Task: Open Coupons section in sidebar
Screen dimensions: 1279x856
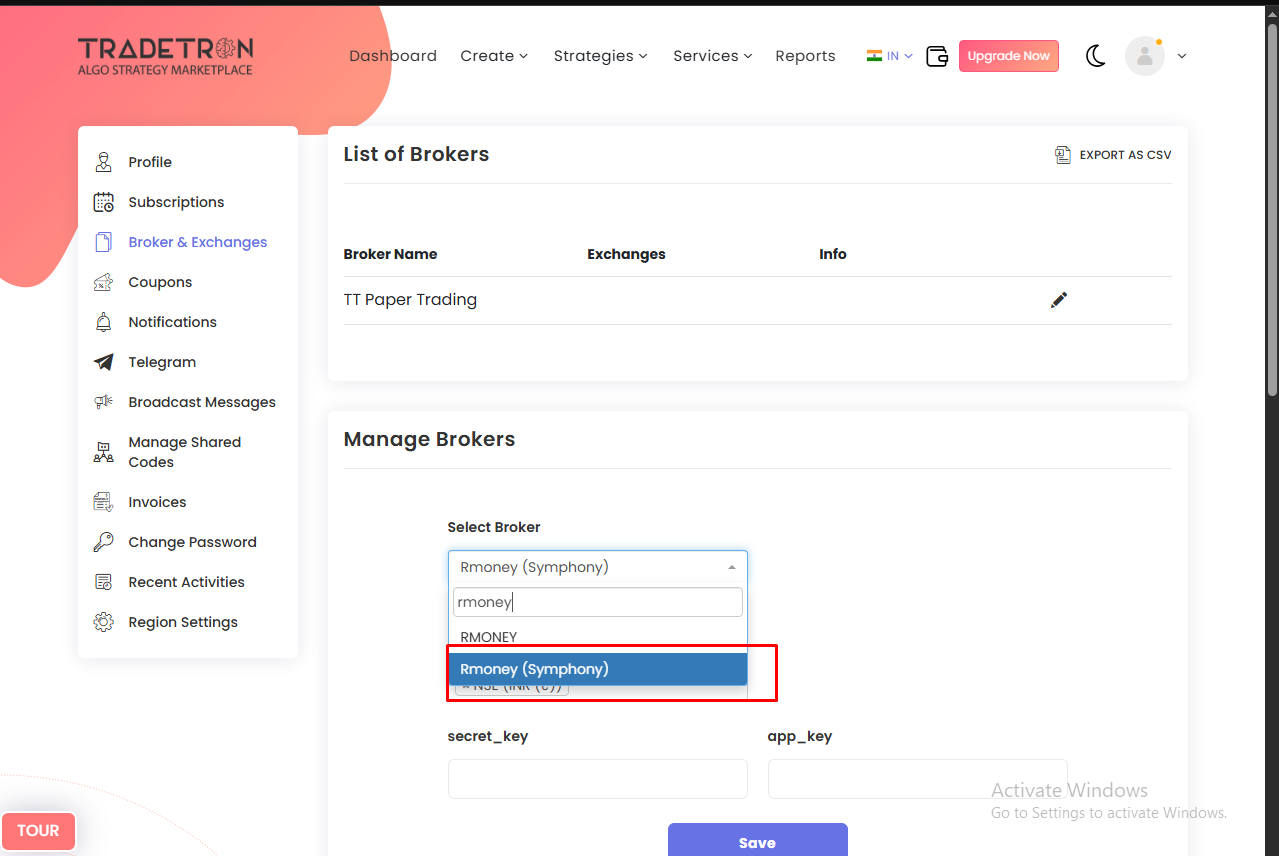Action: [159, 282]
